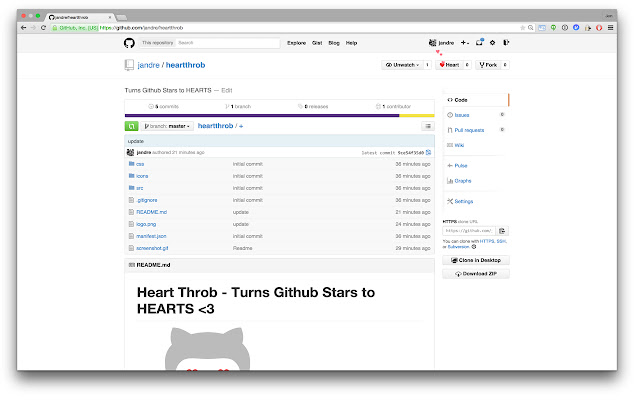Click the css folder icon

[x=131, y=164]
